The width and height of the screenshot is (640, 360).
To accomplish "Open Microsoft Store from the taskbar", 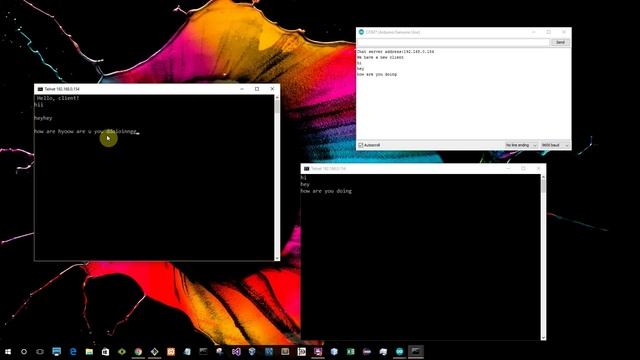I will point(105,351).
